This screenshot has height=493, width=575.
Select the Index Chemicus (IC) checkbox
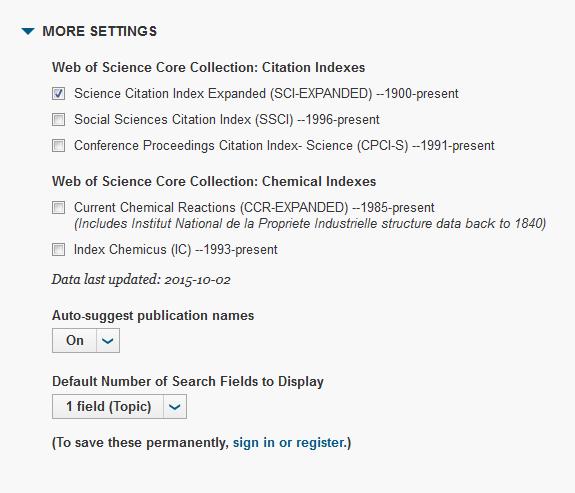tap(59, 250)
